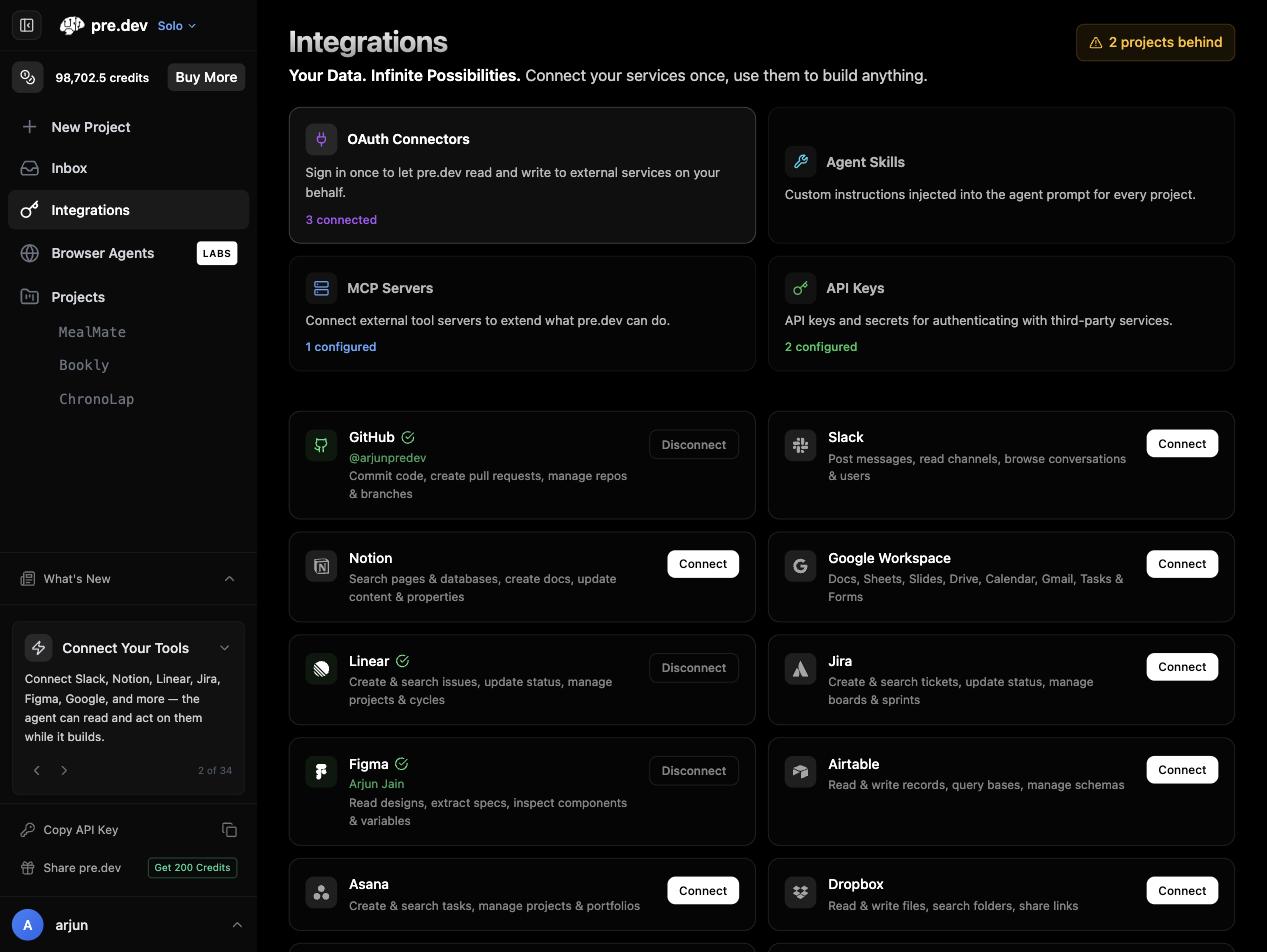Open the Solo plan dropdown
1267x952 pixels.
tap(177, 26)
